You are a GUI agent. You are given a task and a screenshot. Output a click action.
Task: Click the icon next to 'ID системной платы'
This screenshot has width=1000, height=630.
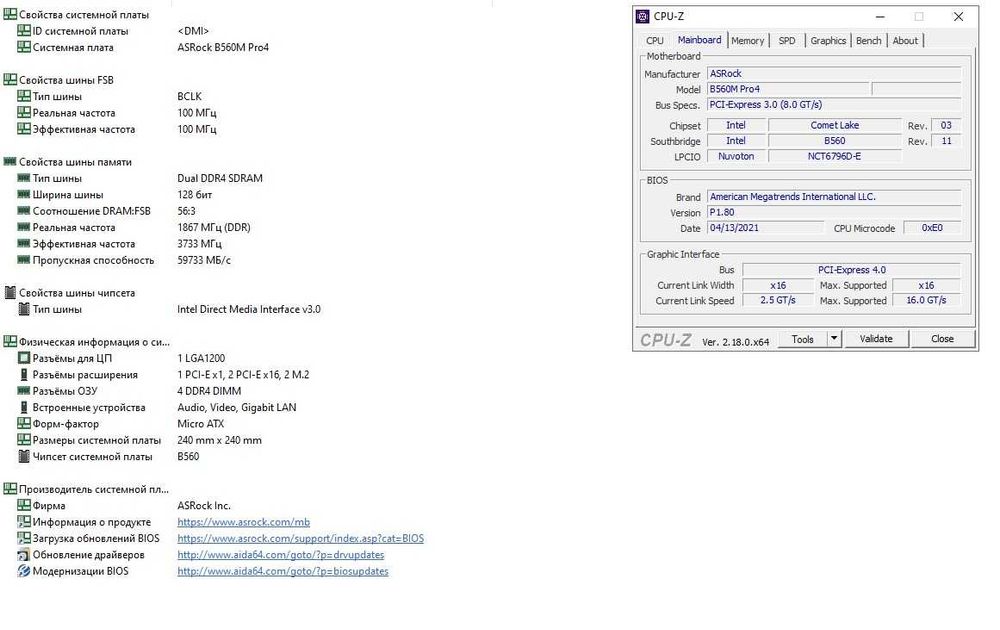pyautogui.click(x=24, y=31)
